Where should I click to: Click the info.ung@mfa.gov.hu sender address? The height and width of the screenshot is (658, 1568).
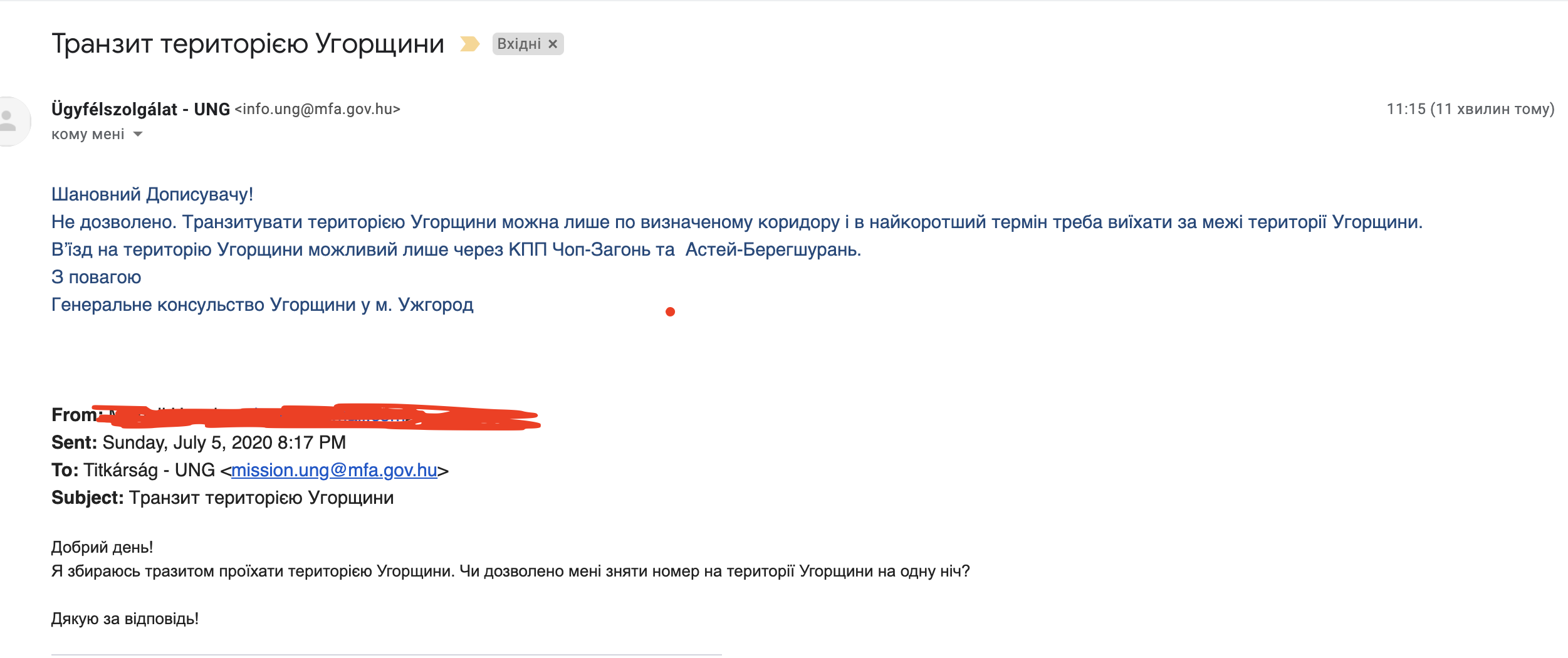point(317,109)
